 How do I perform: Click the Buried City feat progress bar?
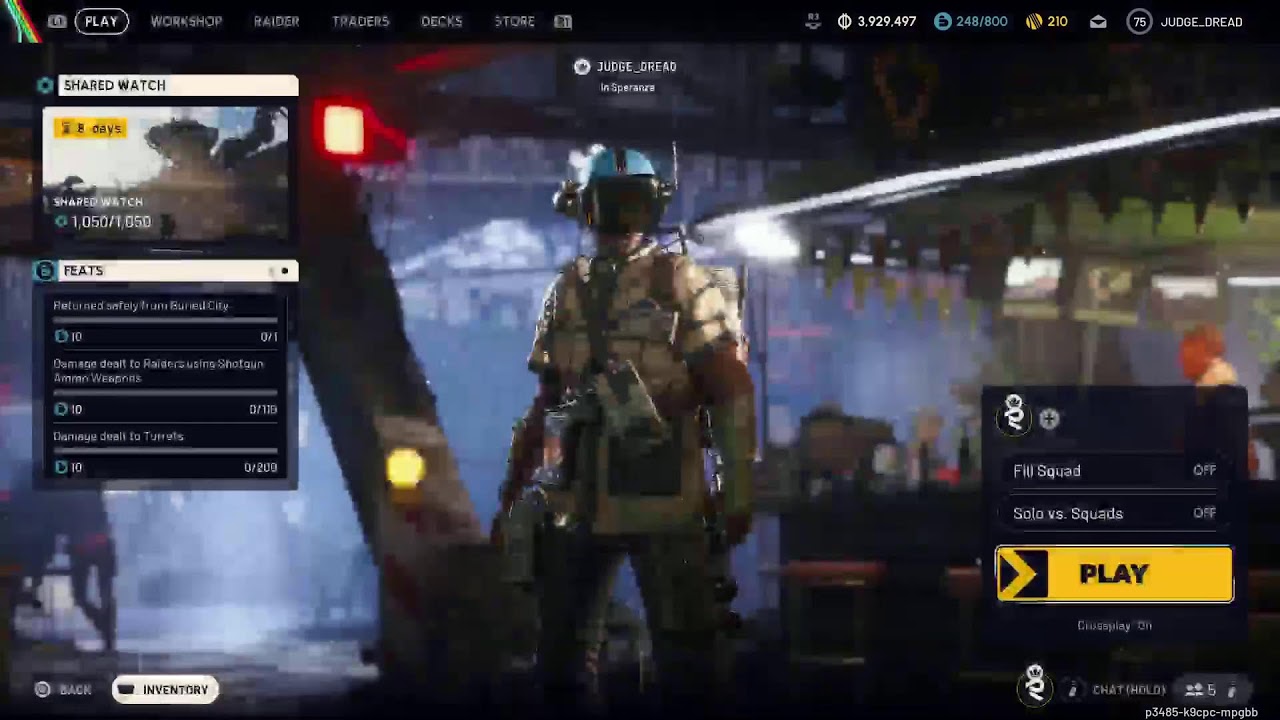pos(165,321)
